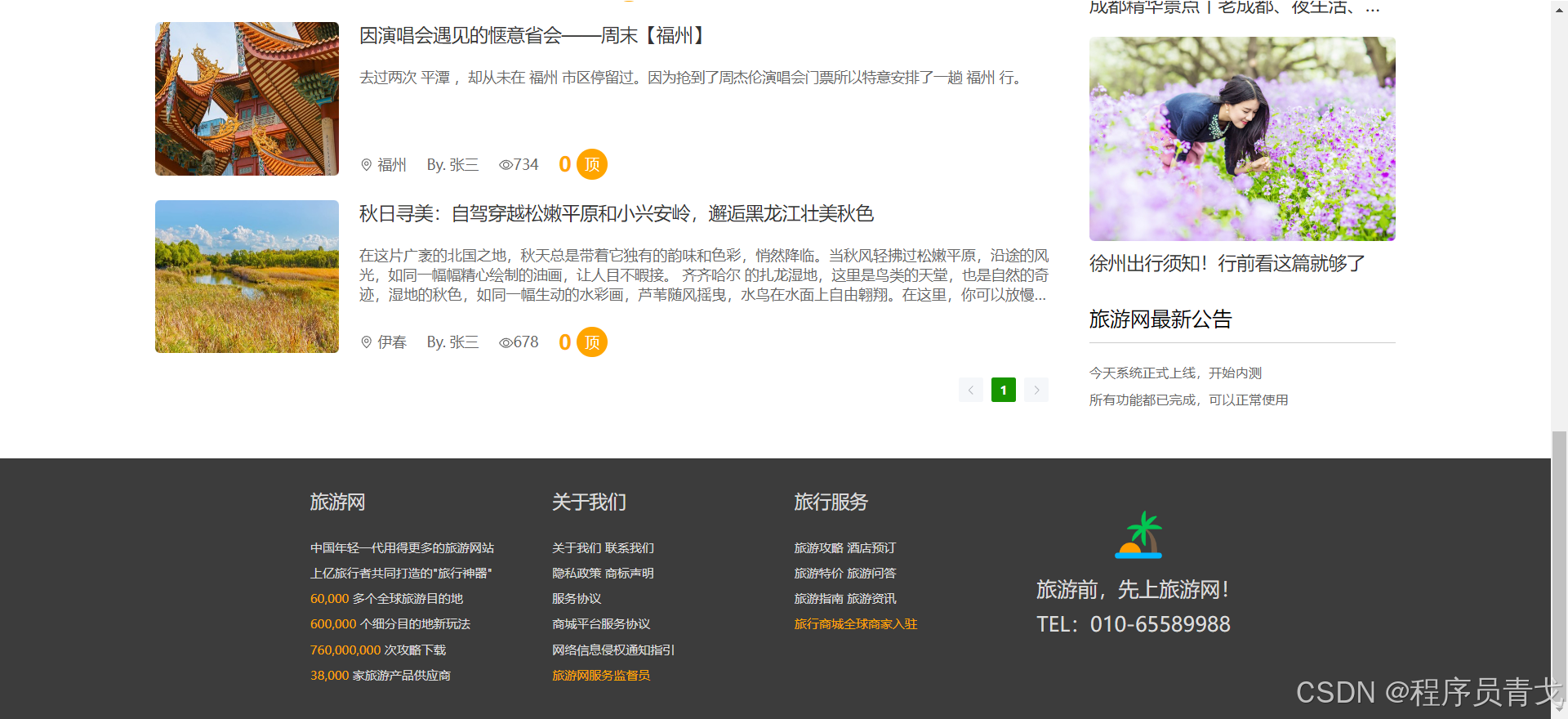Read announcement 所有功能都已完成，可以正常使用
This screenshot has width=1568, height=719.
[x=1188, y=400]
